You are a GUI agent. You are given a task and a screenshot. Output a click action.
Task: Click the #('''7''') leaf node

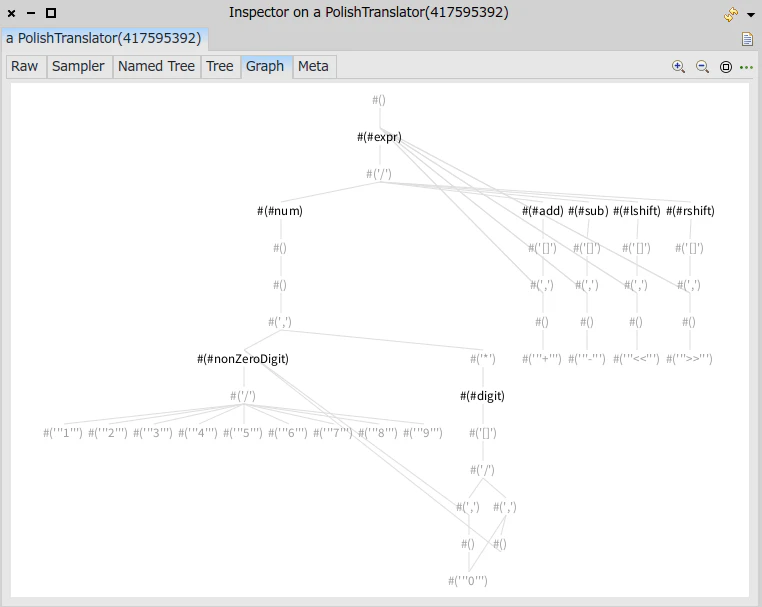click(333, 433)
